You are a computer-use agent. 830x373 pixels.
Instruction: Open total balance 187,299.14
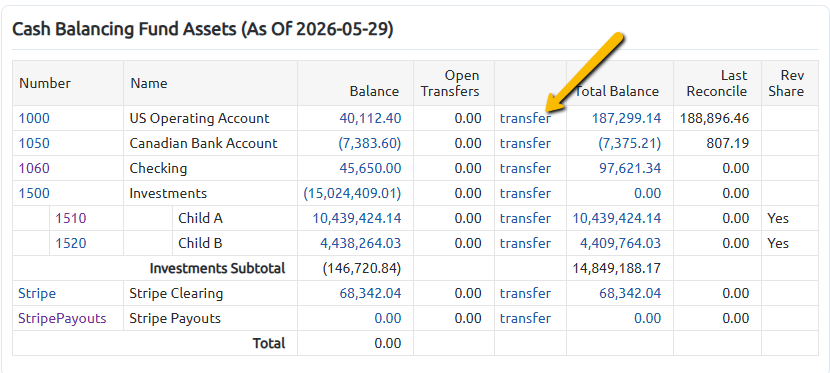[x=626, y=119]
